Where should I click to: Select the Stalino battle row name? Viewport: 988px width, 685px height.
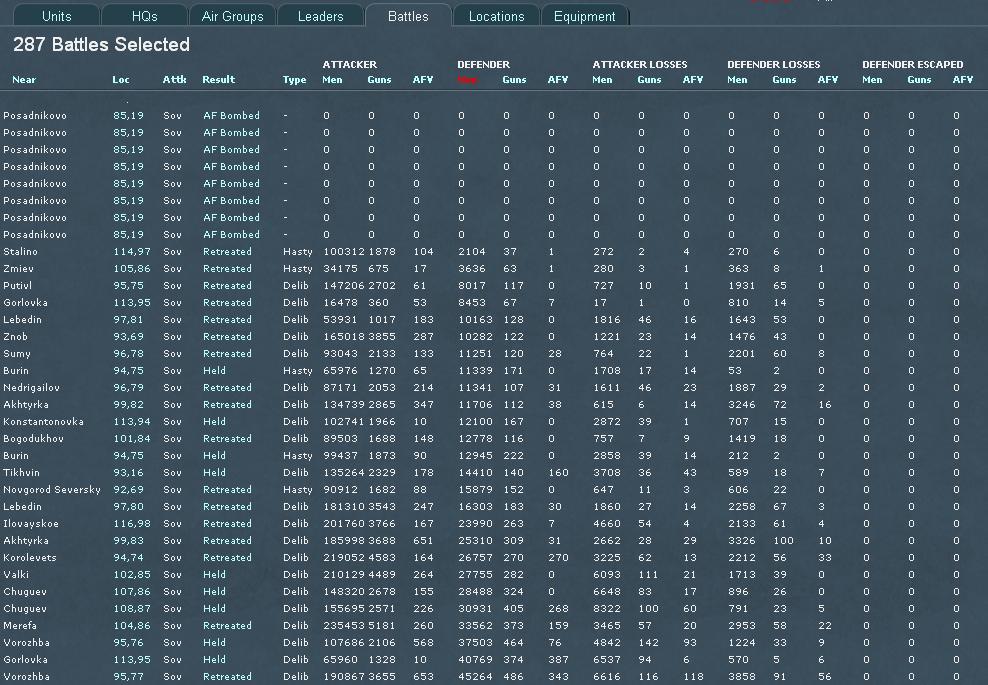(x=20, y=251)
